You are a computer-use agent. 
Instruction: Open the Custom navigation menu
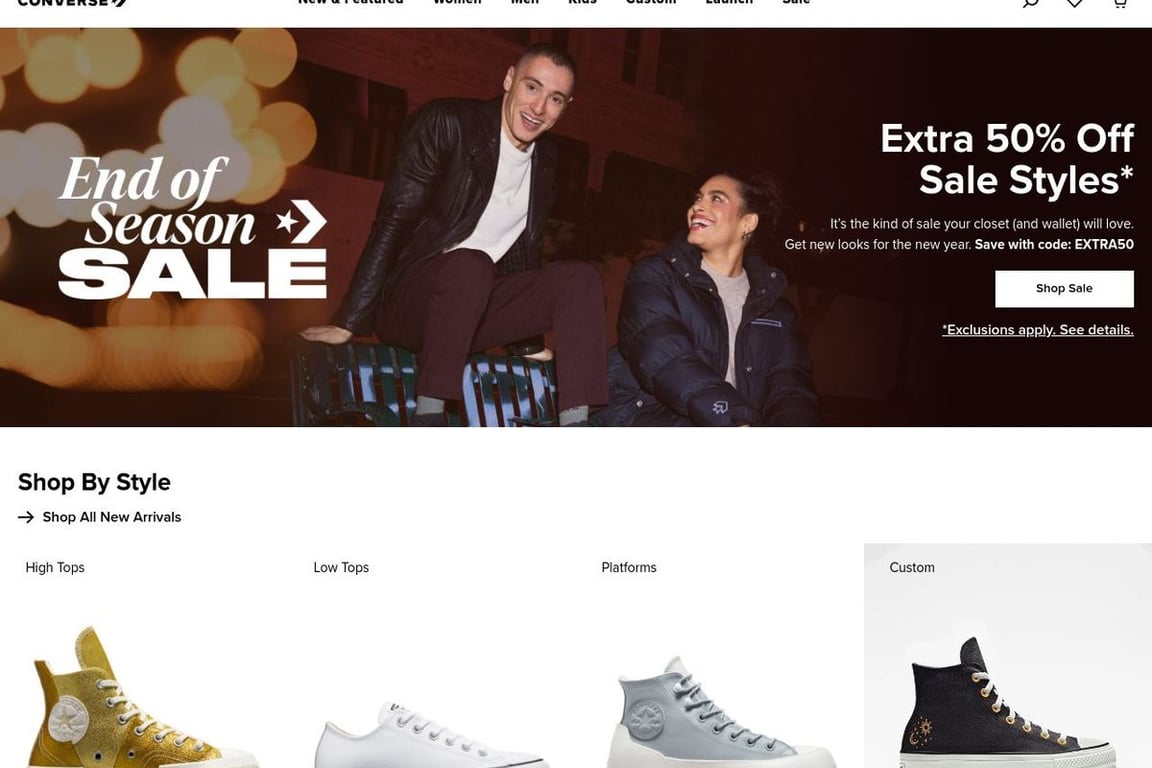pos(651,2)
